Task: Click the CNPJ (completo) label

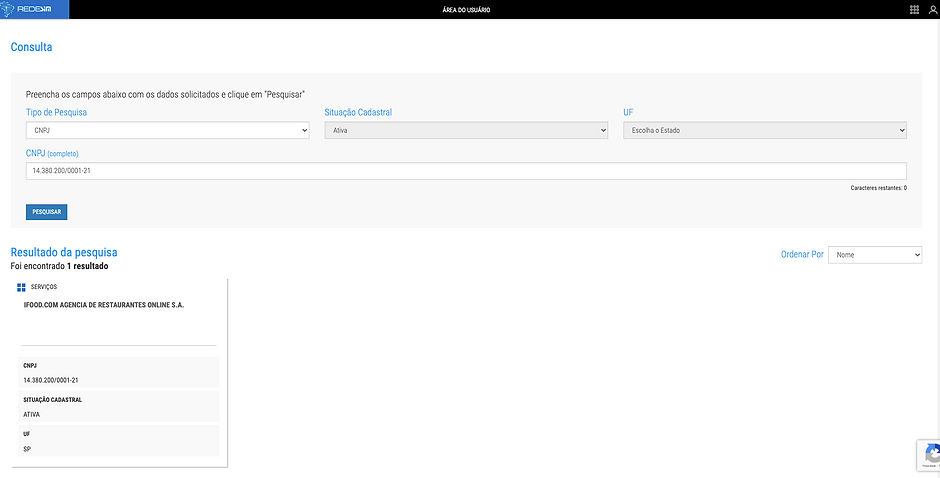Action: click(x=52, y=154)
